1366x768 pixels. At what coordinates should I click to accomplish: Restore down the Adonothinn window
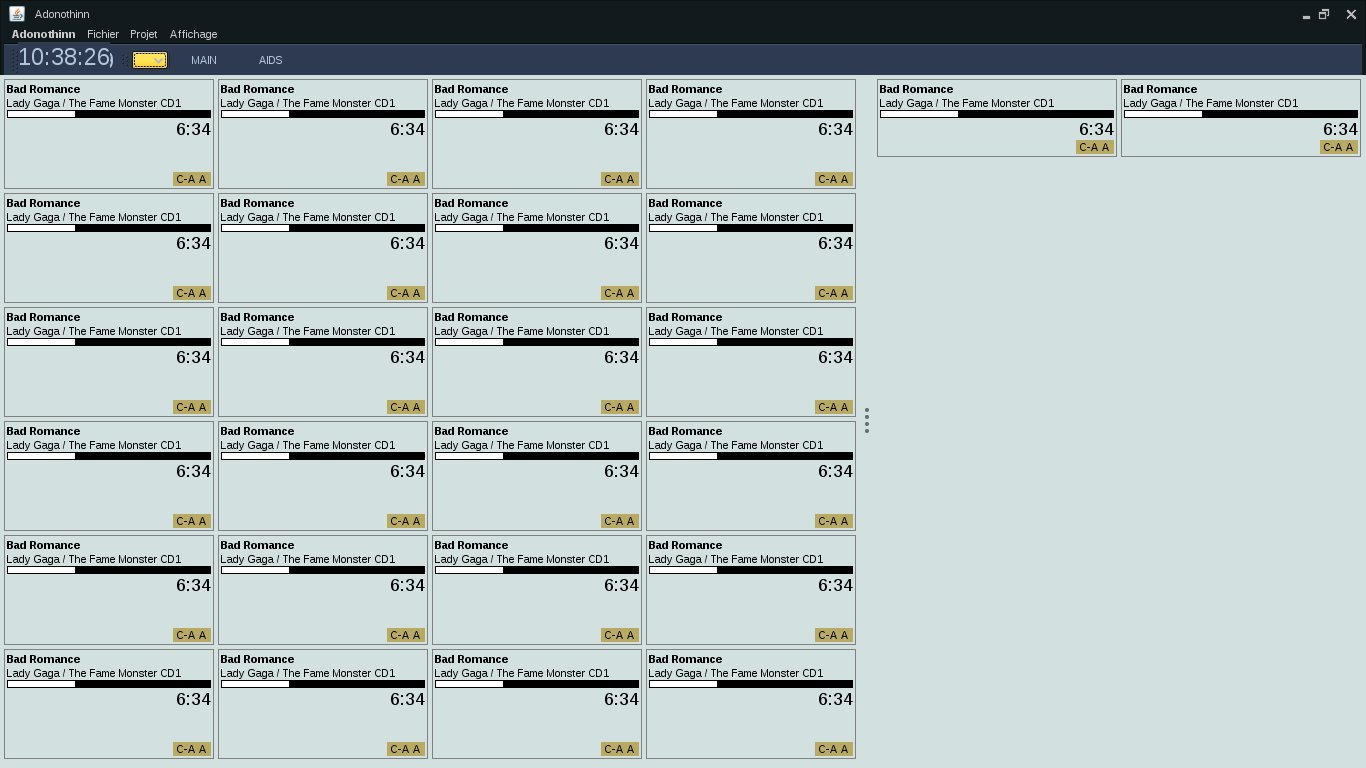(1324, 14)
